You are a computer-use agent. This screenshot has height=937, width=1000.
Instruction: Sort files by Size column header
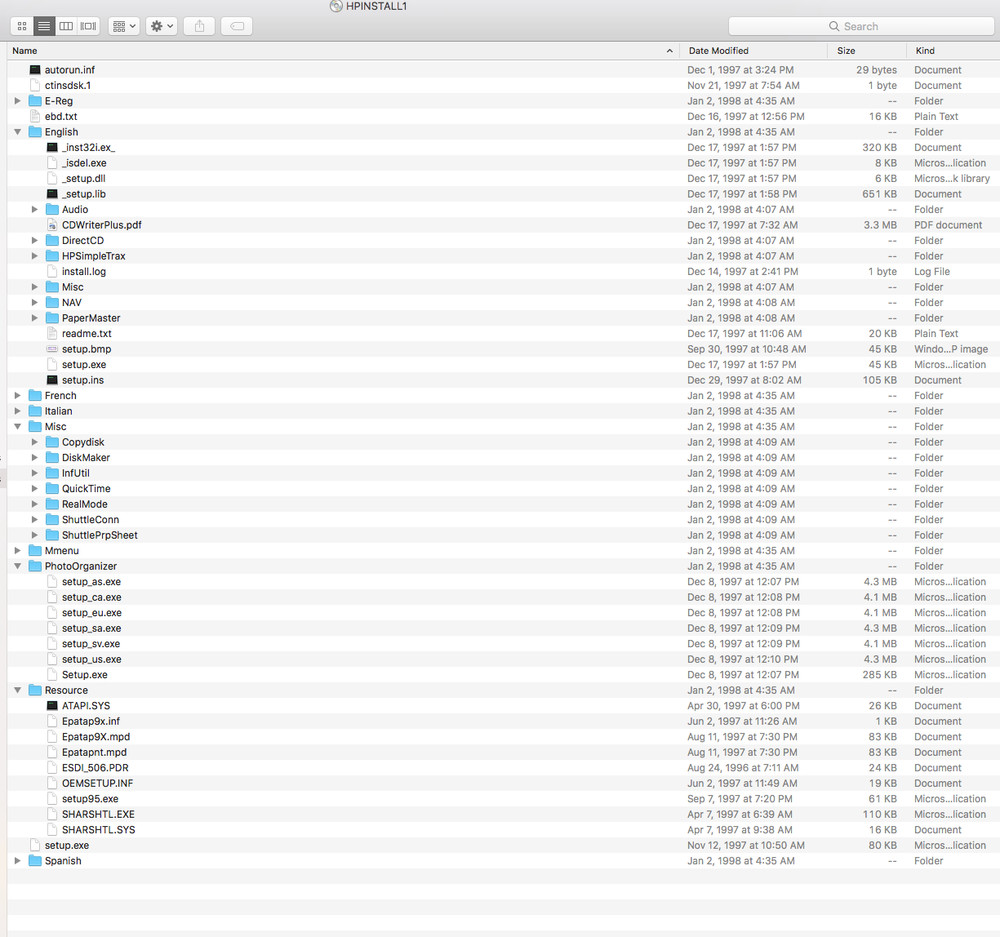(x=846, y=50)
